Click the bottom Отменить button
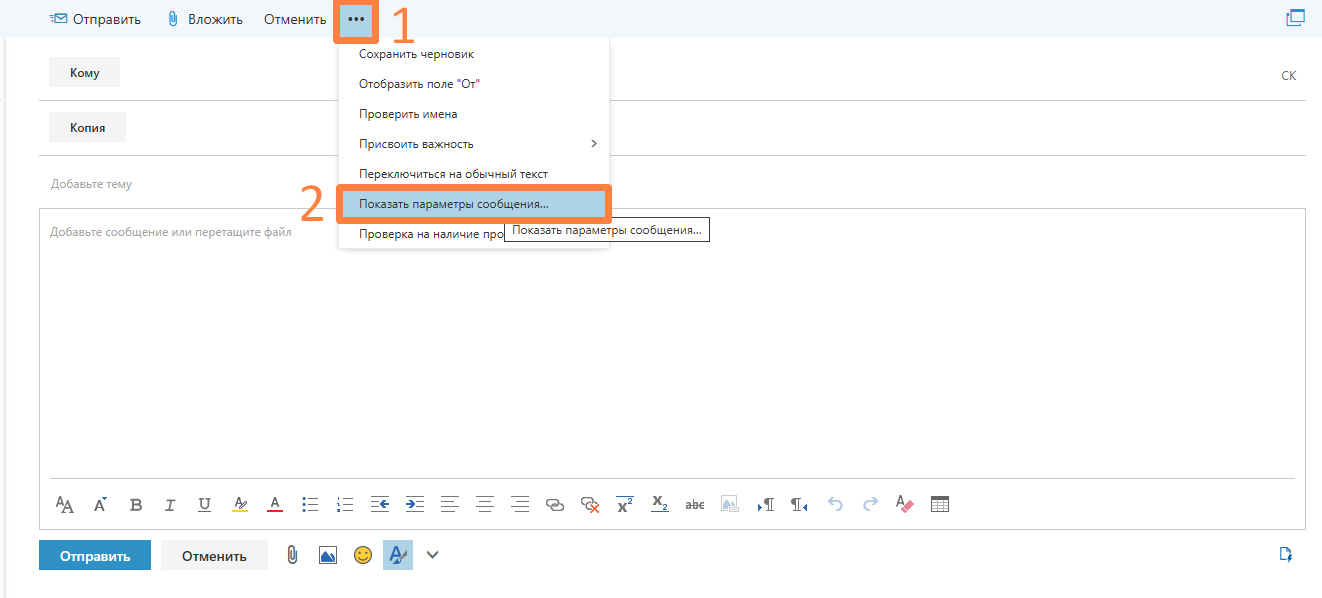This screenshot has height=598, width=1322. tap(214, 555)
